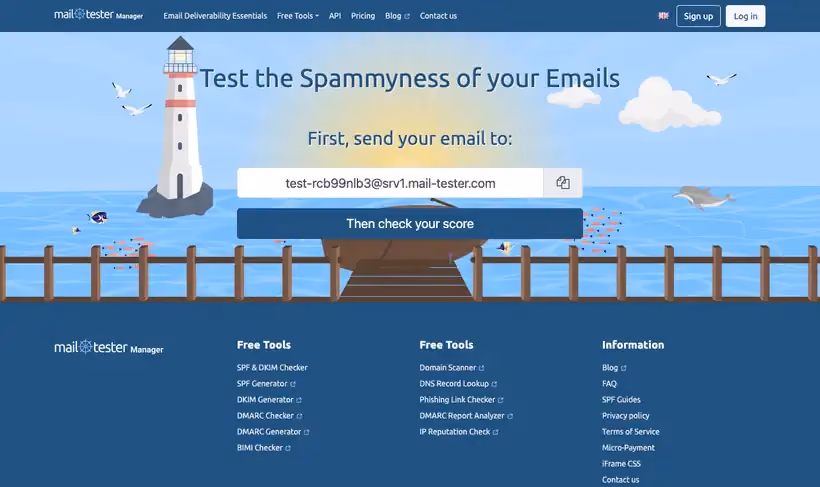
Task: Copy the test email address icon
Action: 563,183
